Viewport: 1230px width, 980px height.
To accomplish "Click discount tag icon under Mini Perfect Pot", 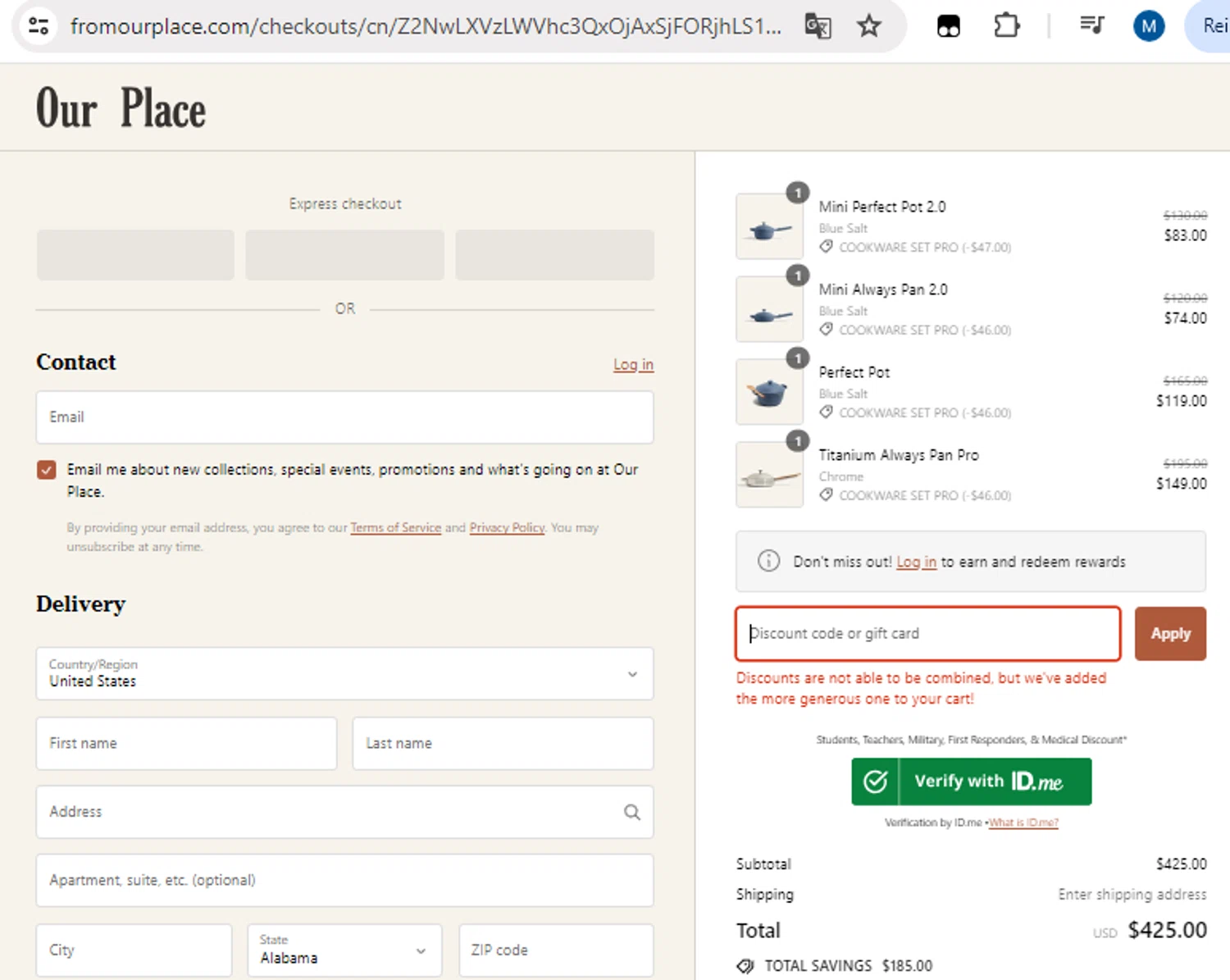I will pyautogui.click(x=827, y=247).
